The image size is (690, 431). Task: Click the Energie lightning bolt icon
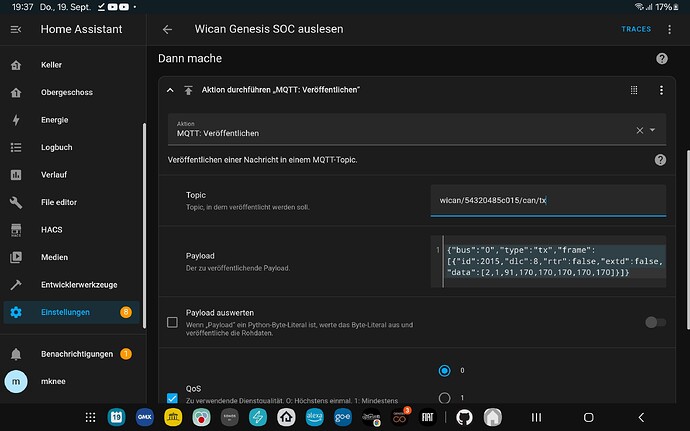[x=16, y=120]
